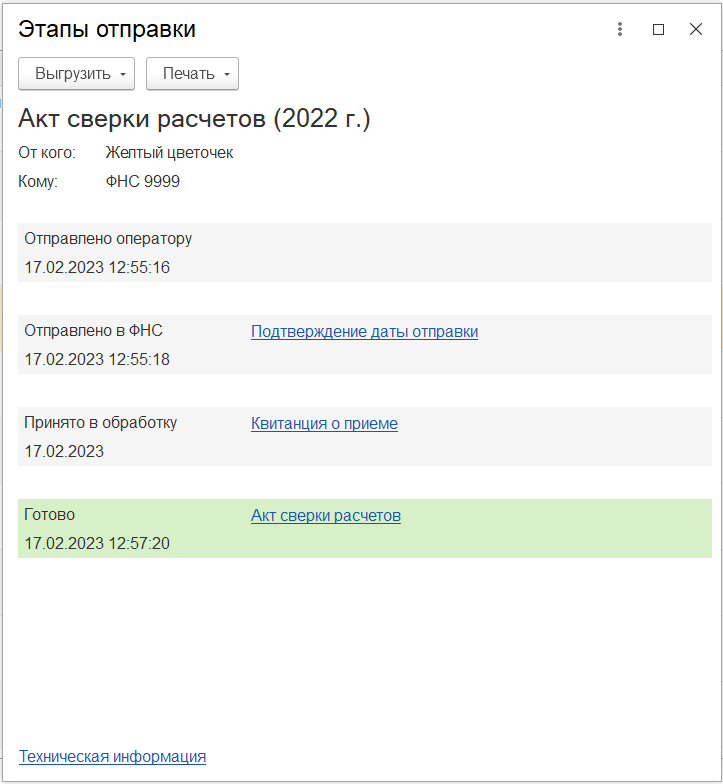723x784 pixels.
Task: Click the Этапы отправки window title
Action: 107,30
